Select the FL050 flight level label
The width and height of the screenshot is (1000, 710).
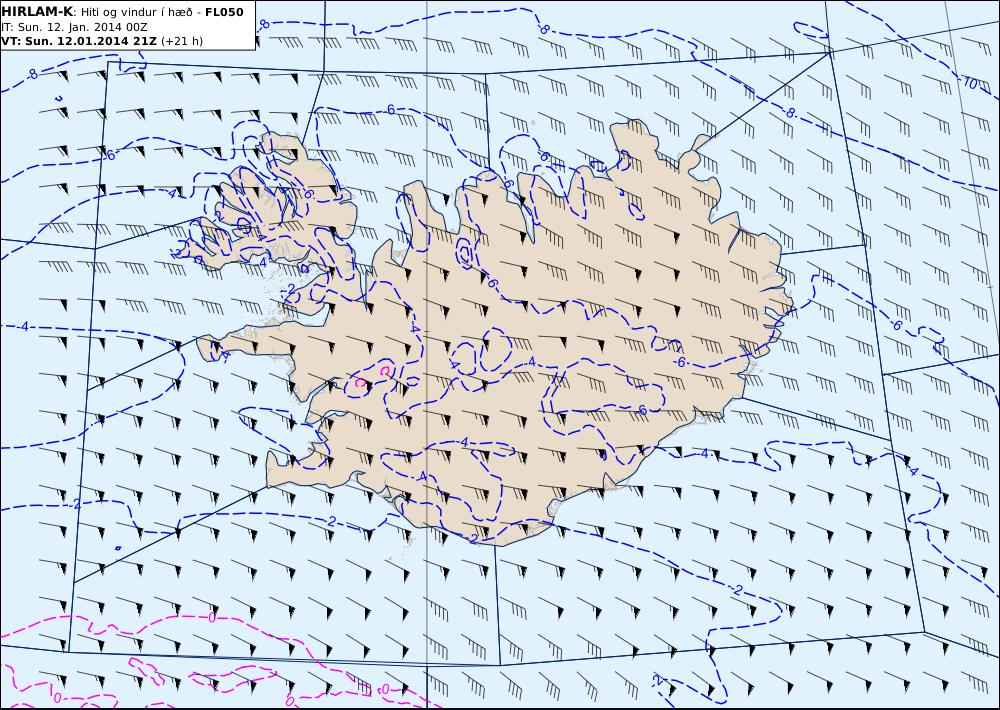pos(224,12)
